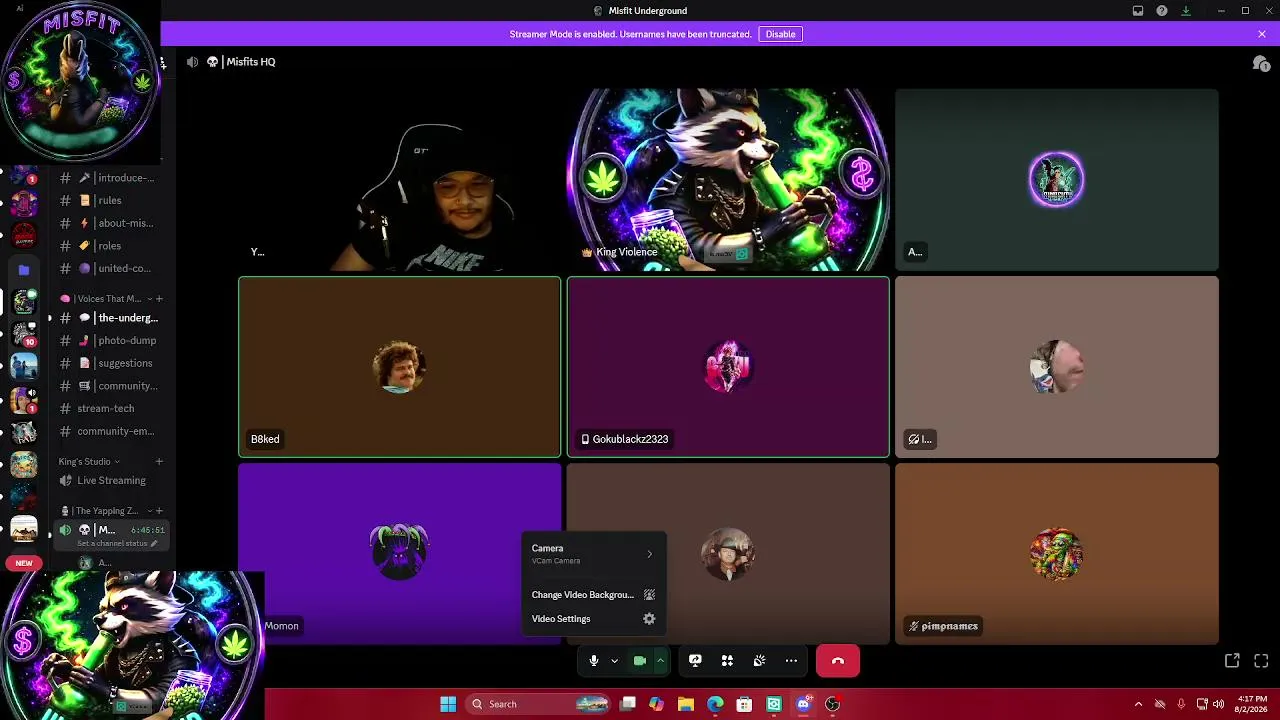
Task: Focus Gokublackz2323's video tile
Action: point(728,367)
